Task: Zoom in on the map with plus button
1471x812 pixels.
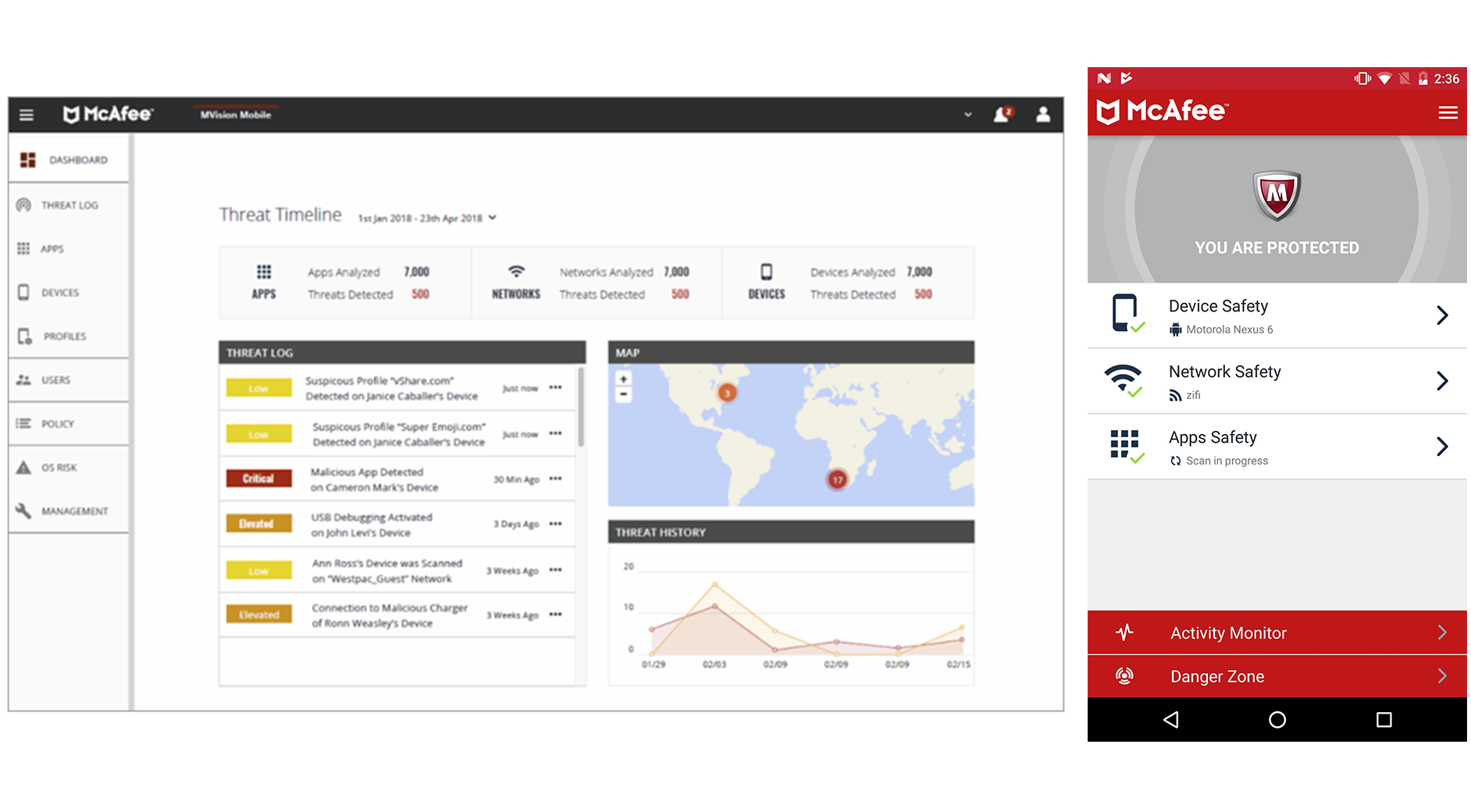Action: (x=623, y=379)
